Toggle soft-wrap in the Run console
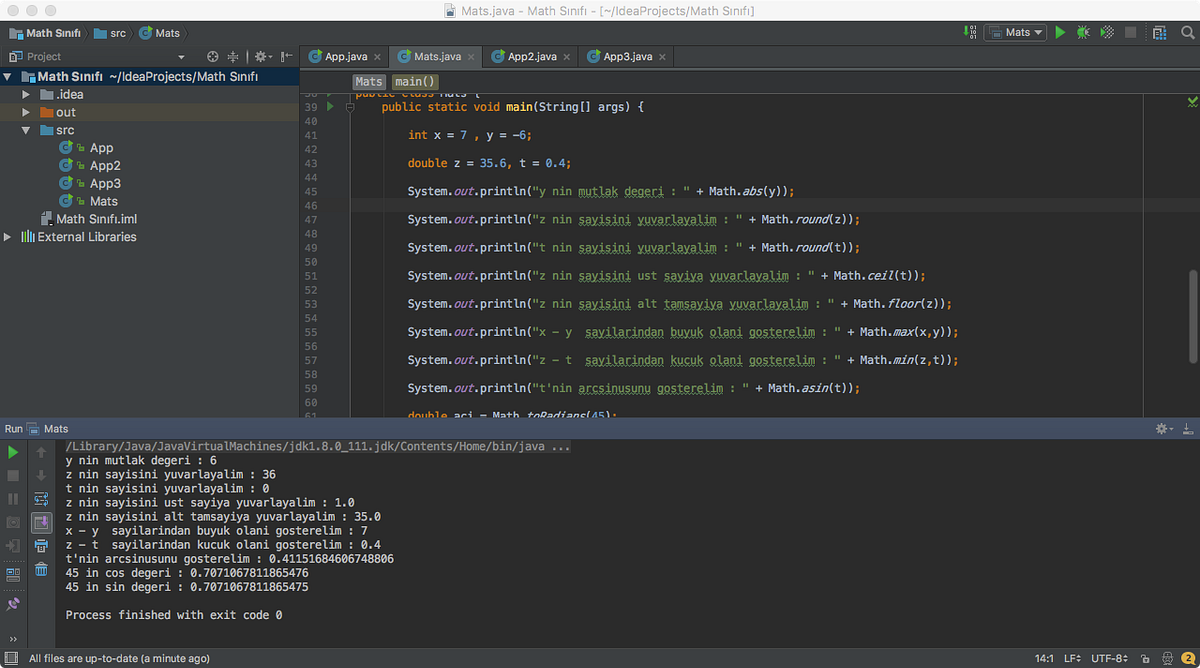Screen dimensions: 1200x668 point(41,499)
